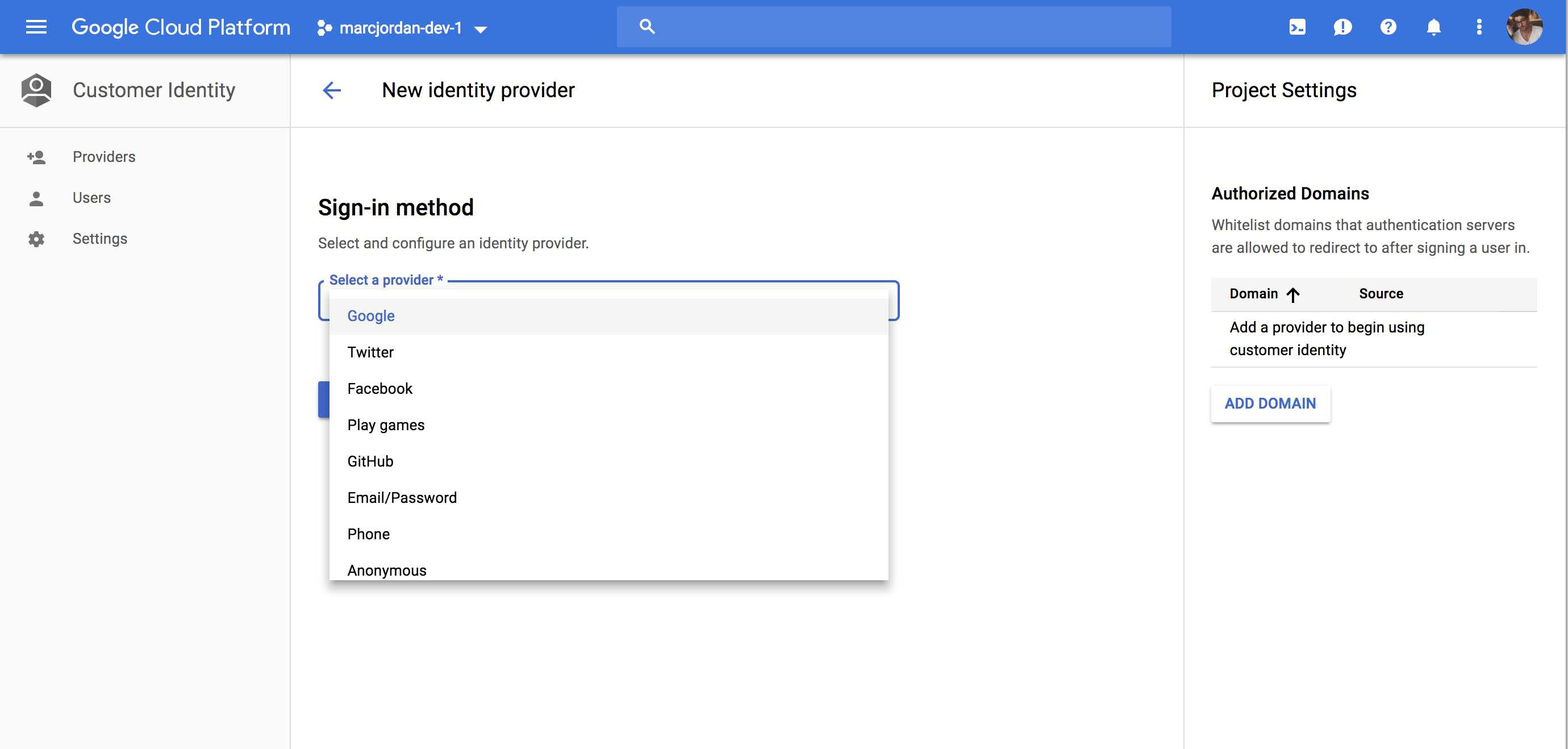The image size is (1568, 749).
Task: Open the hamburger navigation menu
Action: pos(36,27)
